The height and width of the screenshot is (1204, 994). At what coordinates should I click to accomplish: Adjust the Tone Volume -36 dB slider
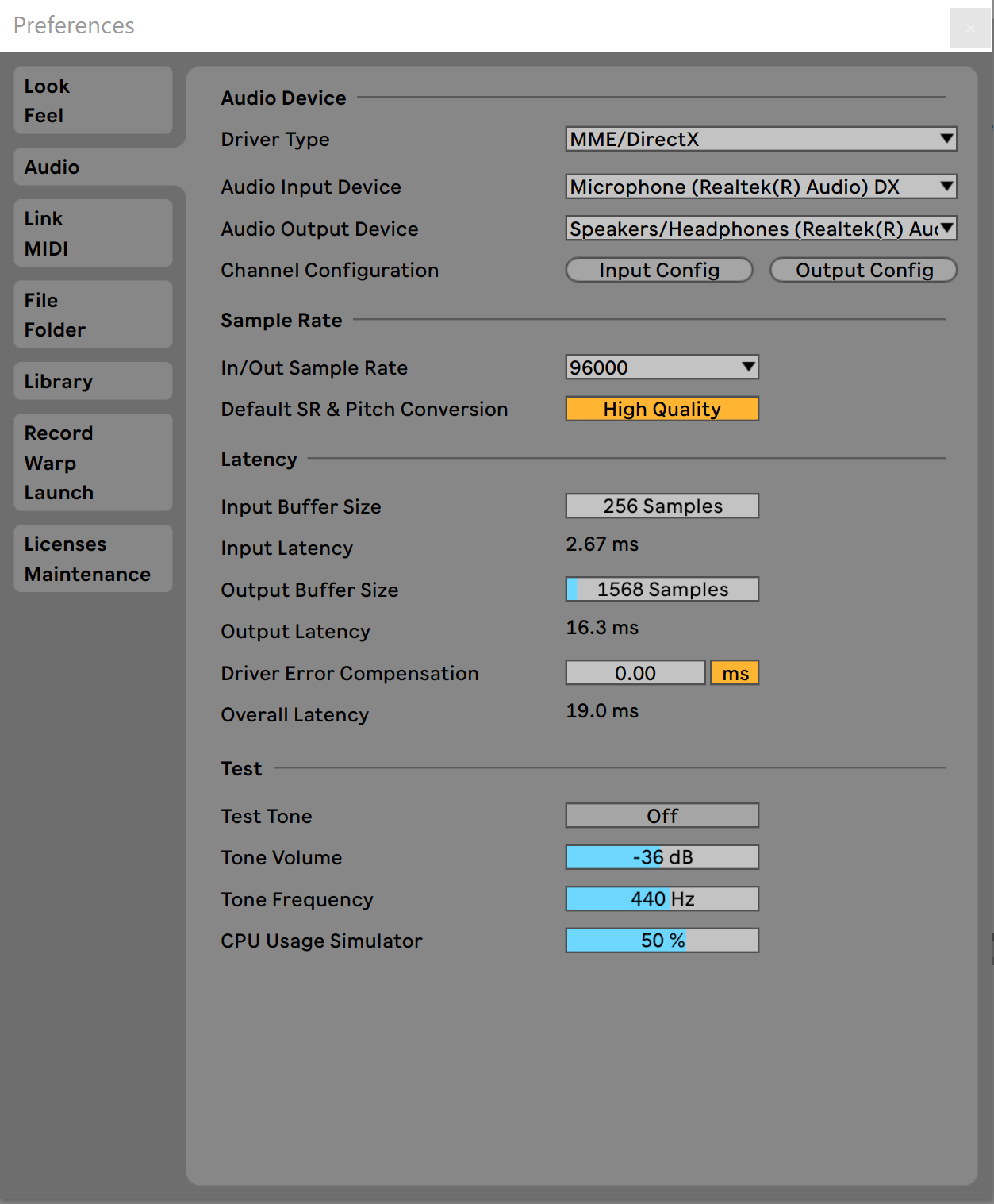coord(662,857)
